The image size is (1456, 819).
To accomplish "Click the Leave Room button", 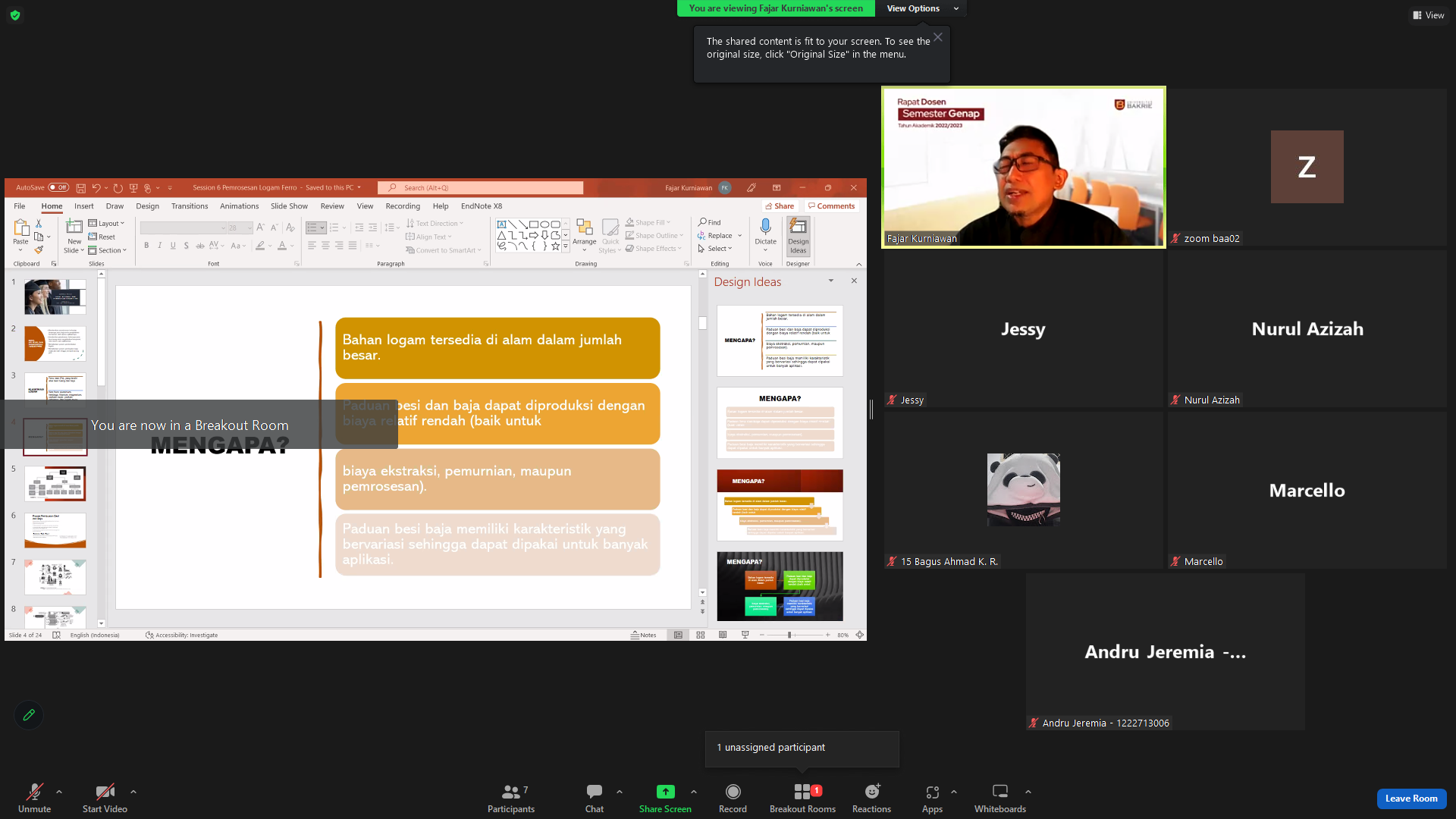I will (x=1411, y=799).
